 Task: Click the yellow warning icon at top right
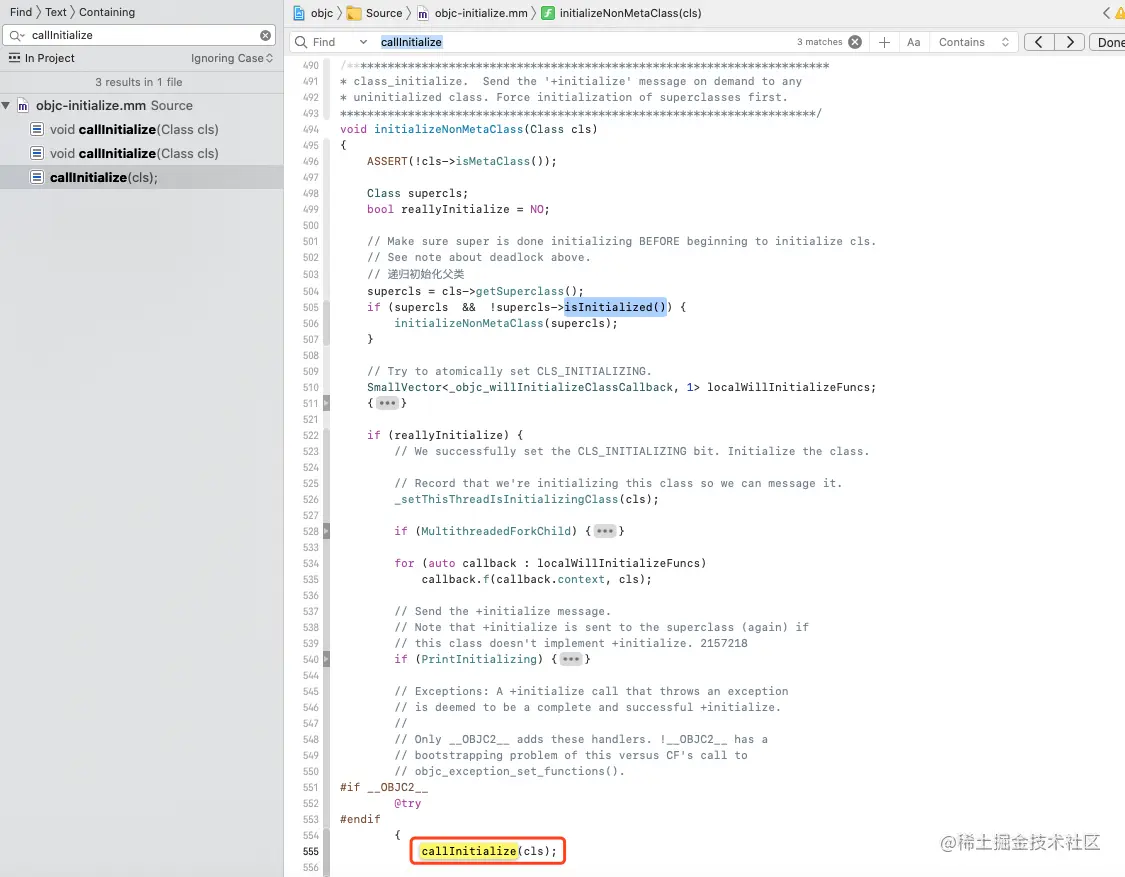point(1120,13)
